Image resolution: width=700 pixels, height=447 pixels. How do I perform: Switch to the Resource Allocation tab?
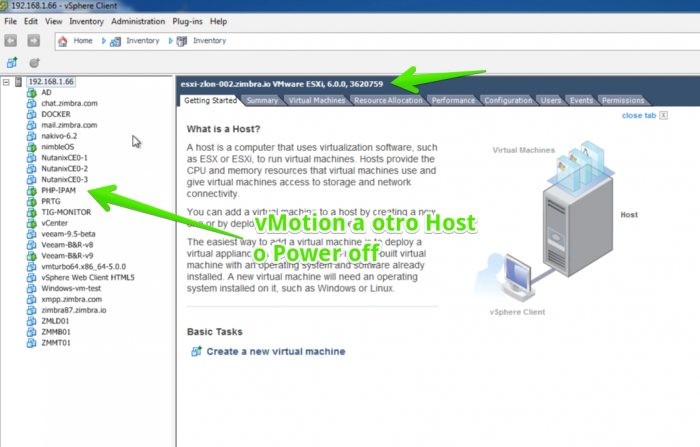coord(388,100)
